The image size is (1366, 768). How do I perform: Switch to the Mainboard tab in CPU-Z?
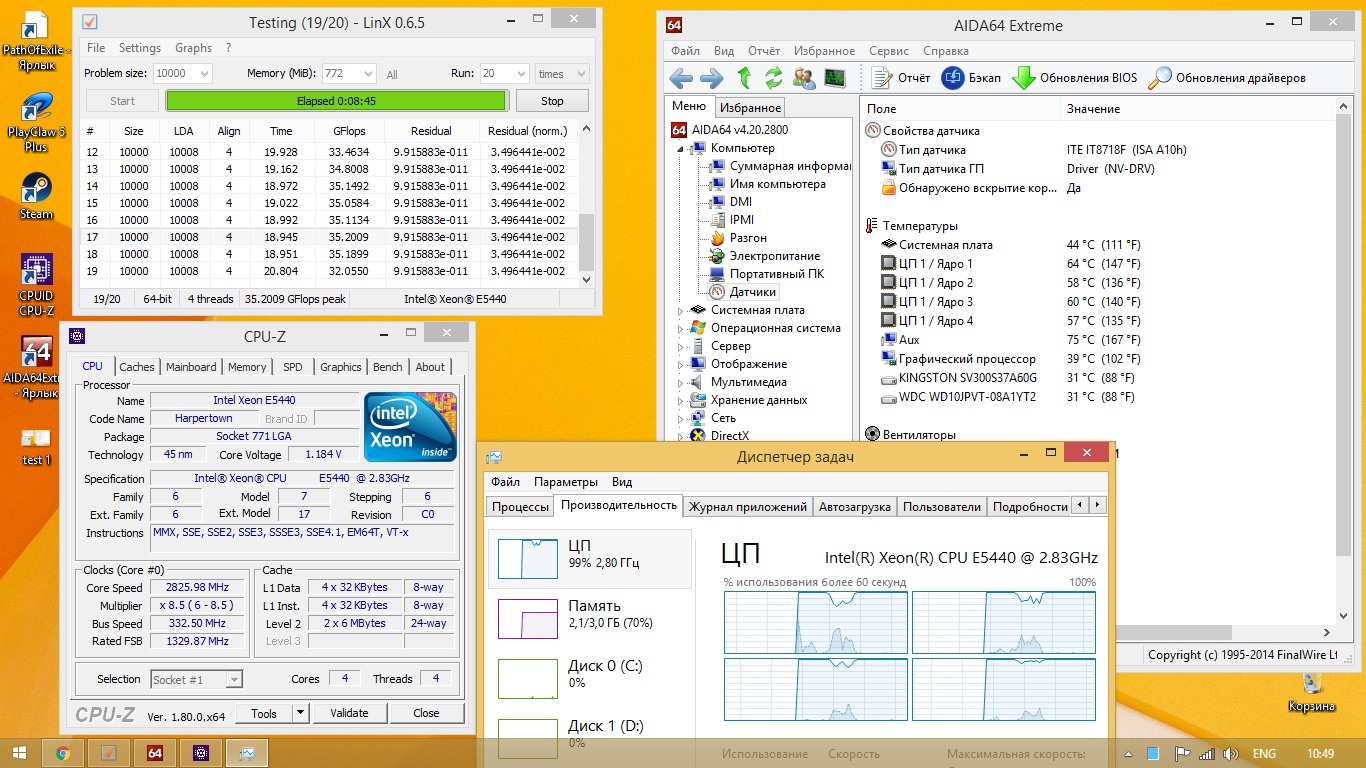click(191, 367)
